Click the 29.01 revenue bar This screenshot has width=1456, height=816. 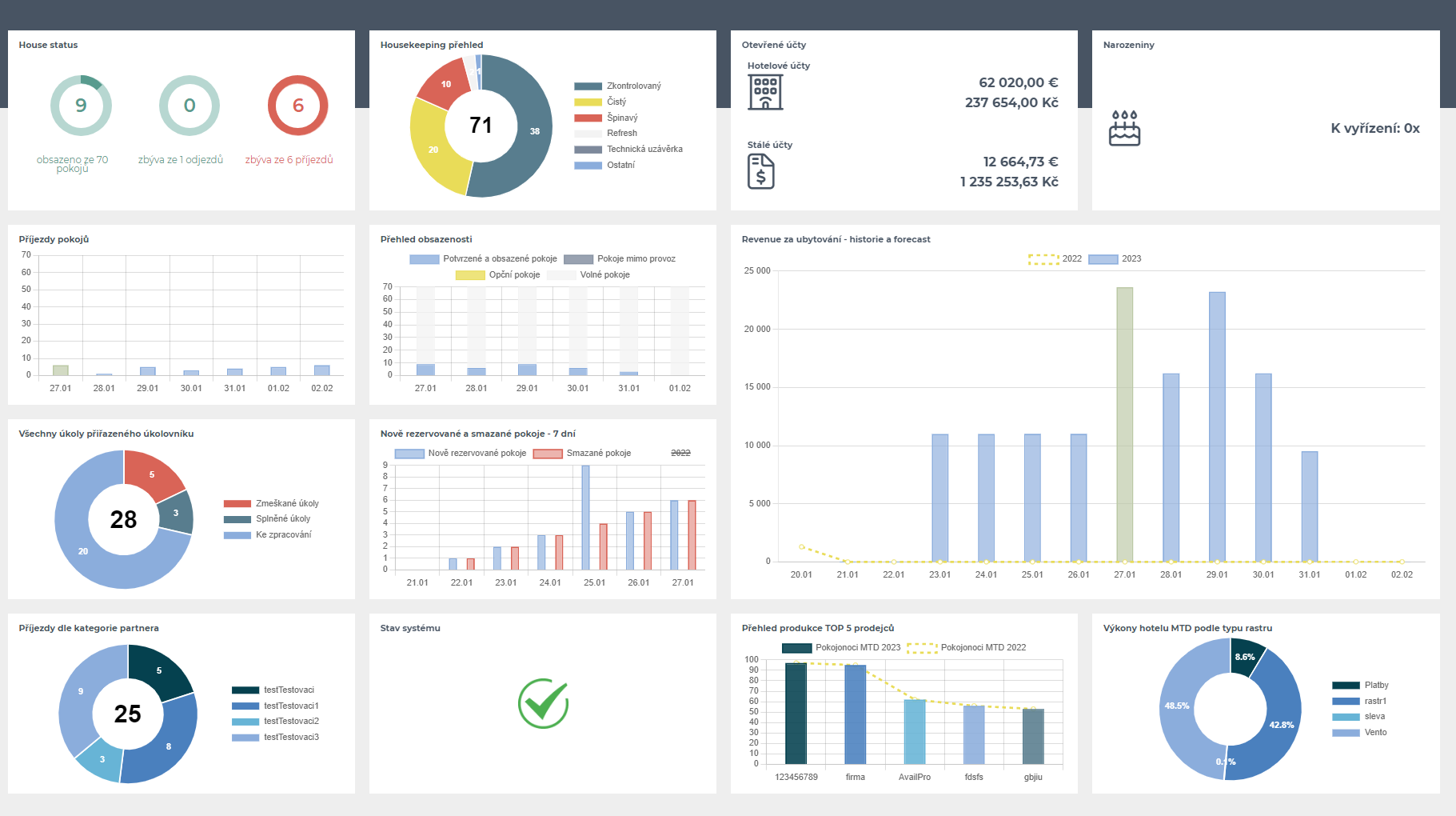pyautogui.click(x=1217, y=426)
